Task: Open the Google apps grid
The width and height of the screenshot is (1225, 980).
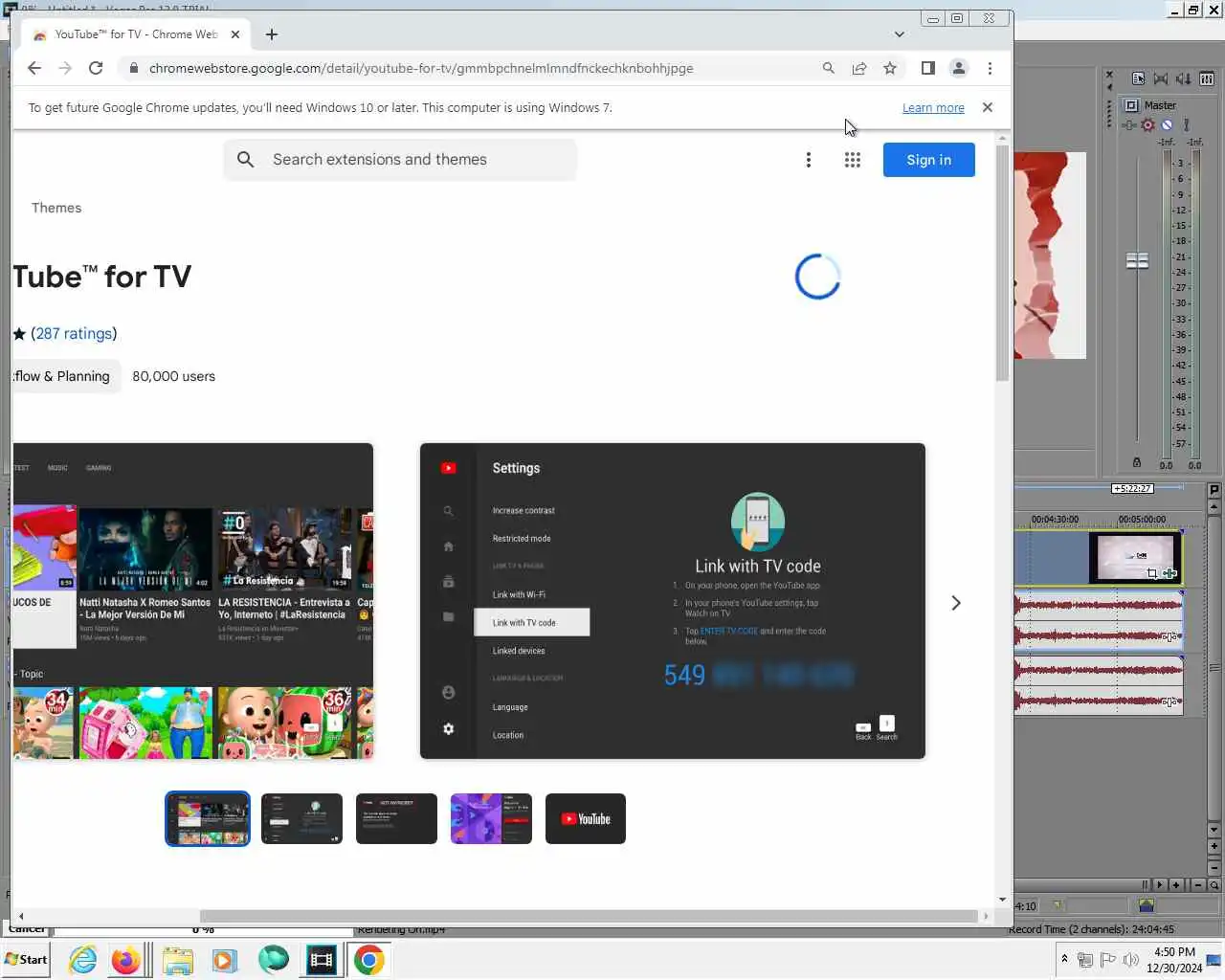Action: 853,160
